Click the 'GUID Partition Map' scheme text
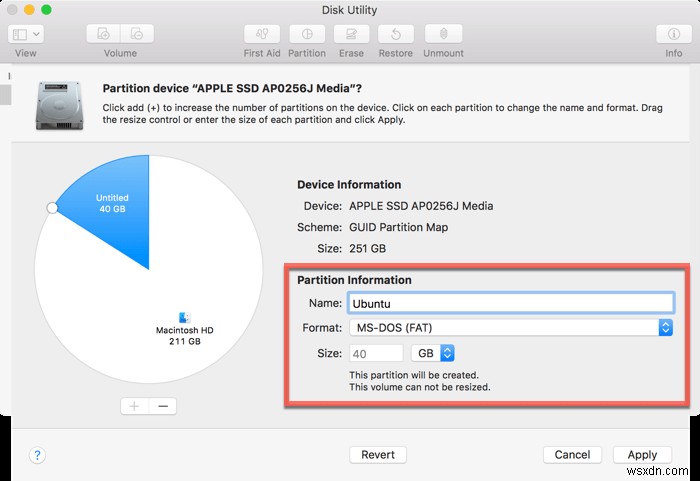Viewport: 700px width, 481px height. coord(399,227)
